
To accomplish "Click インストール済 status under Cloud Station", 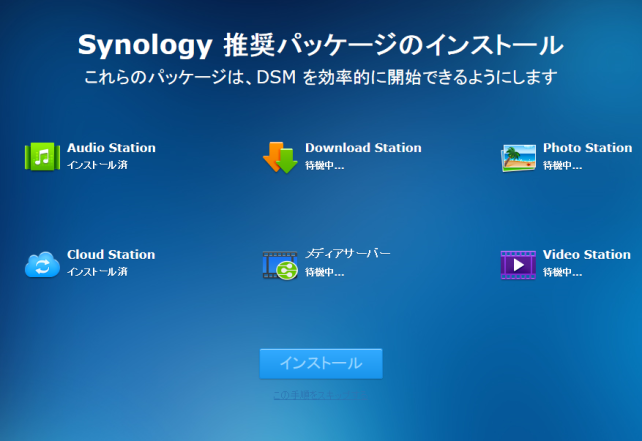I will point(97,272).
